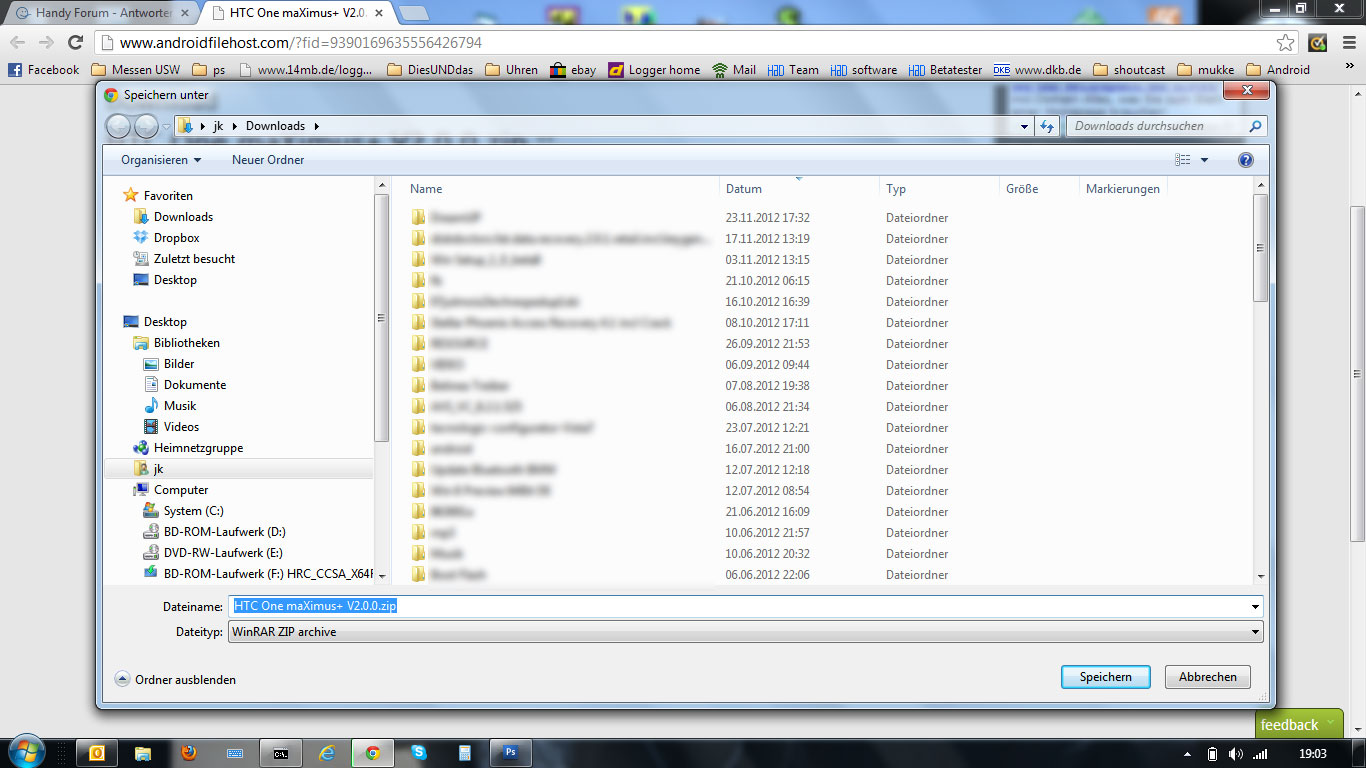Change view using the view icon button
This screenshot has width=1366, height=768.
point(1183,160)
